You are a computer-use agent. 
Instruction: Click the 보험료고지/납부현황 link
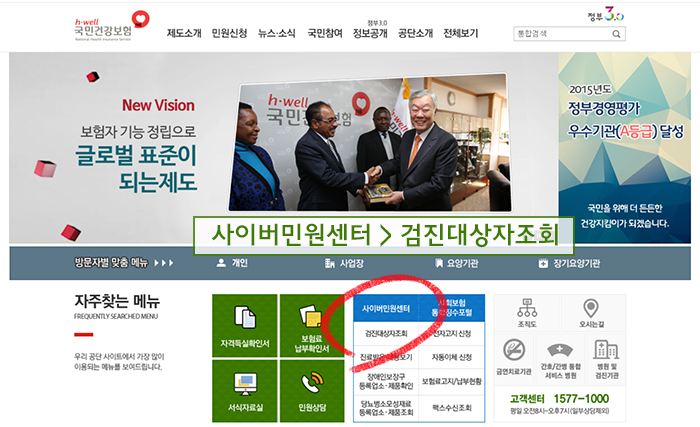tap(452, 381)
